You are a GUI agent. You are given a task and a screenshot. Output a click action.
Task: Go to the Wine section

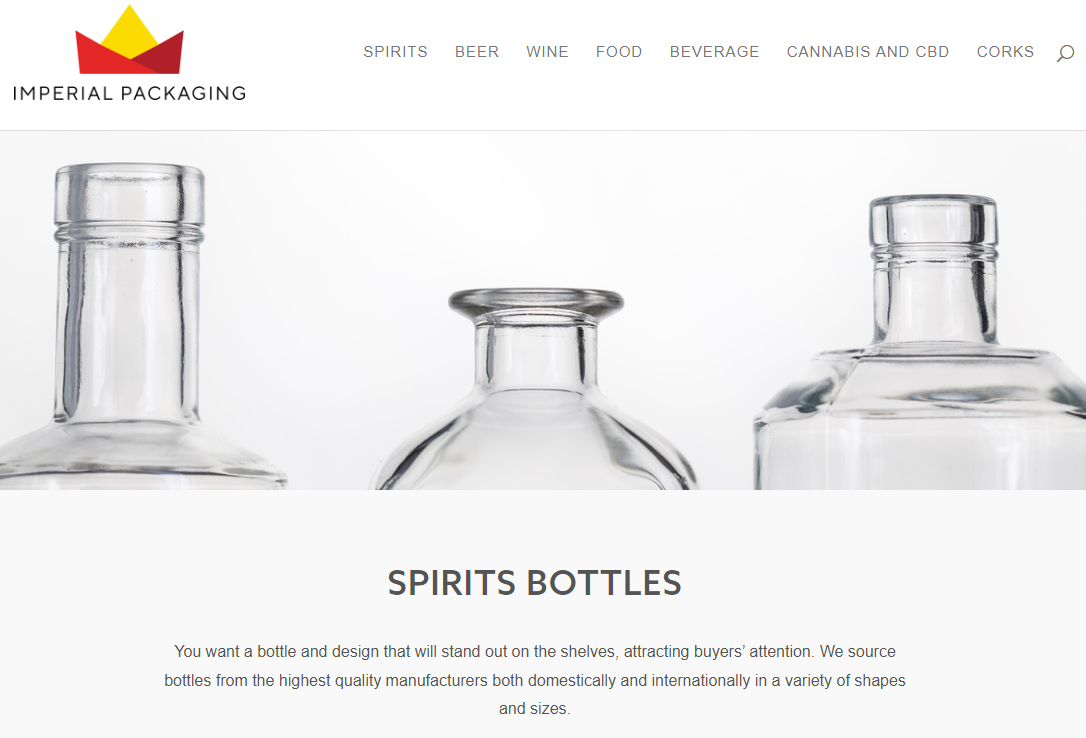547,52
